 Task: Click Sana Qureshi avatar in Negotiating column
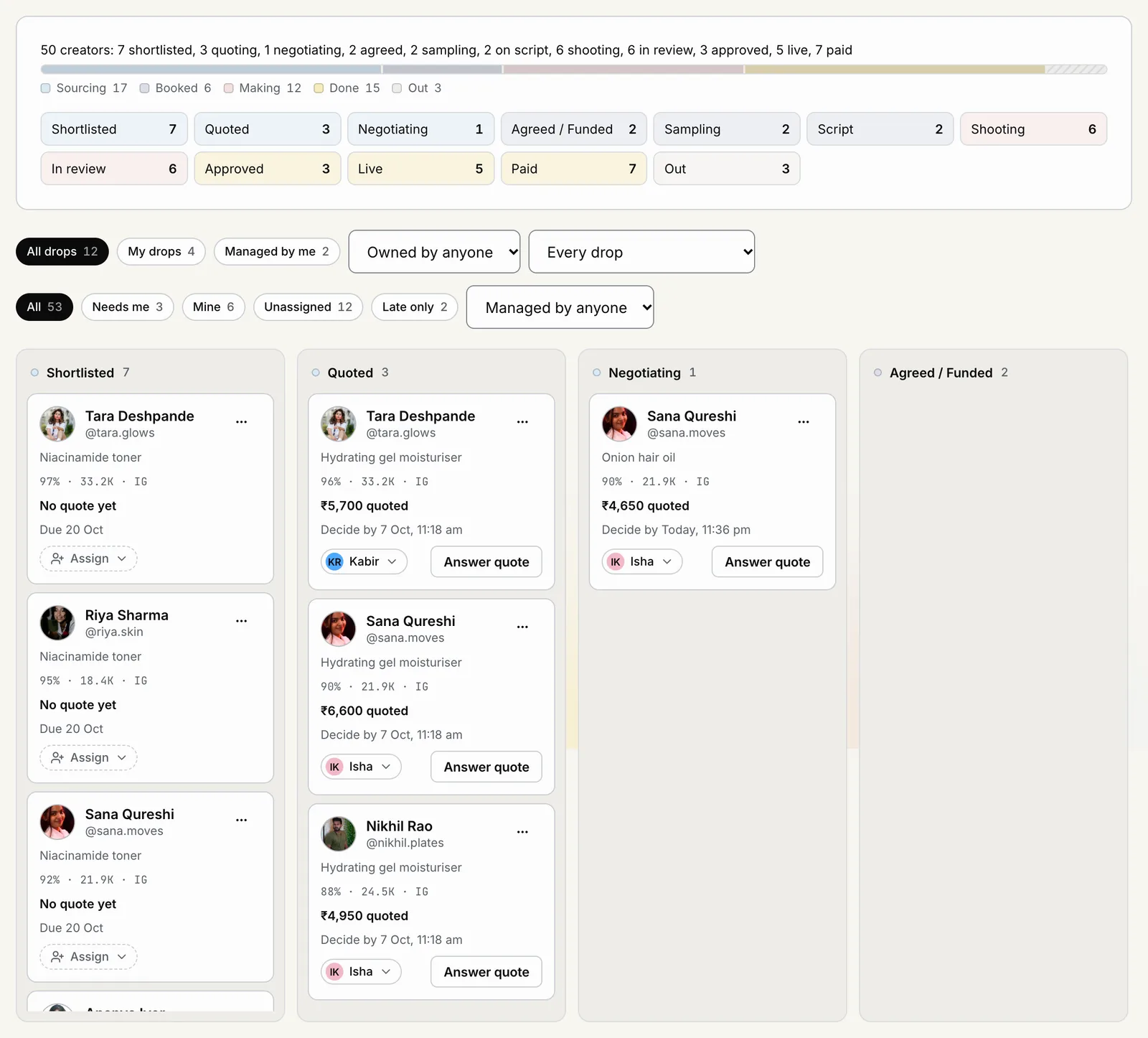pyautogui.click(x=619, y=424)
